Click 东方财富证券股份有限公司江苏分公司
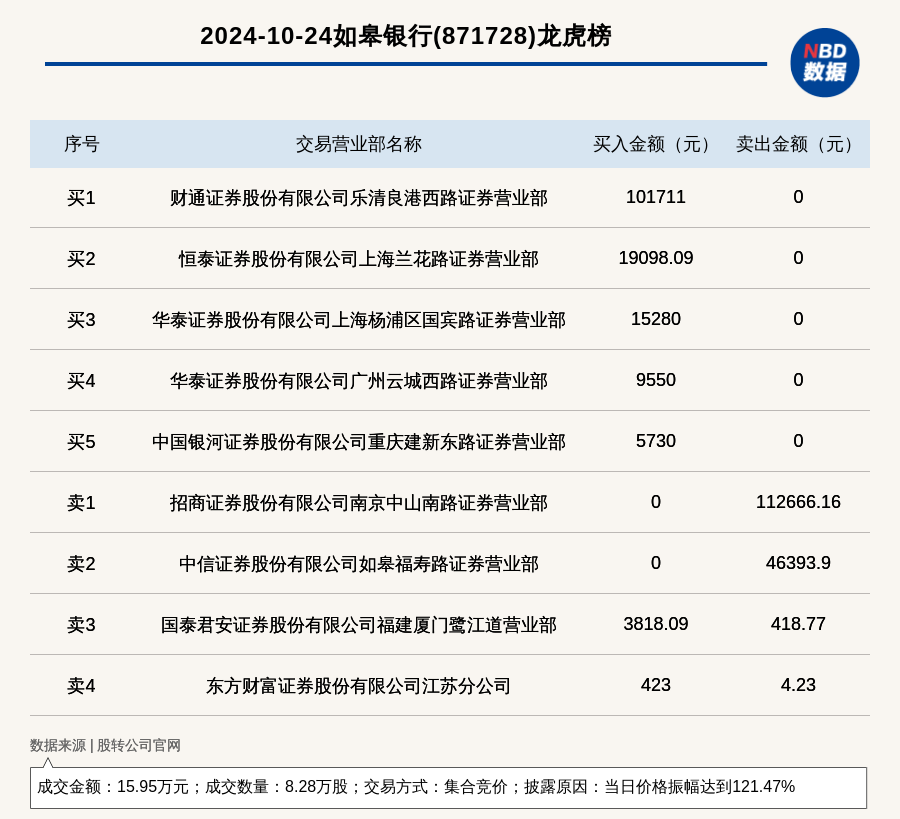 pyautogui.click(x=359, y=685)
